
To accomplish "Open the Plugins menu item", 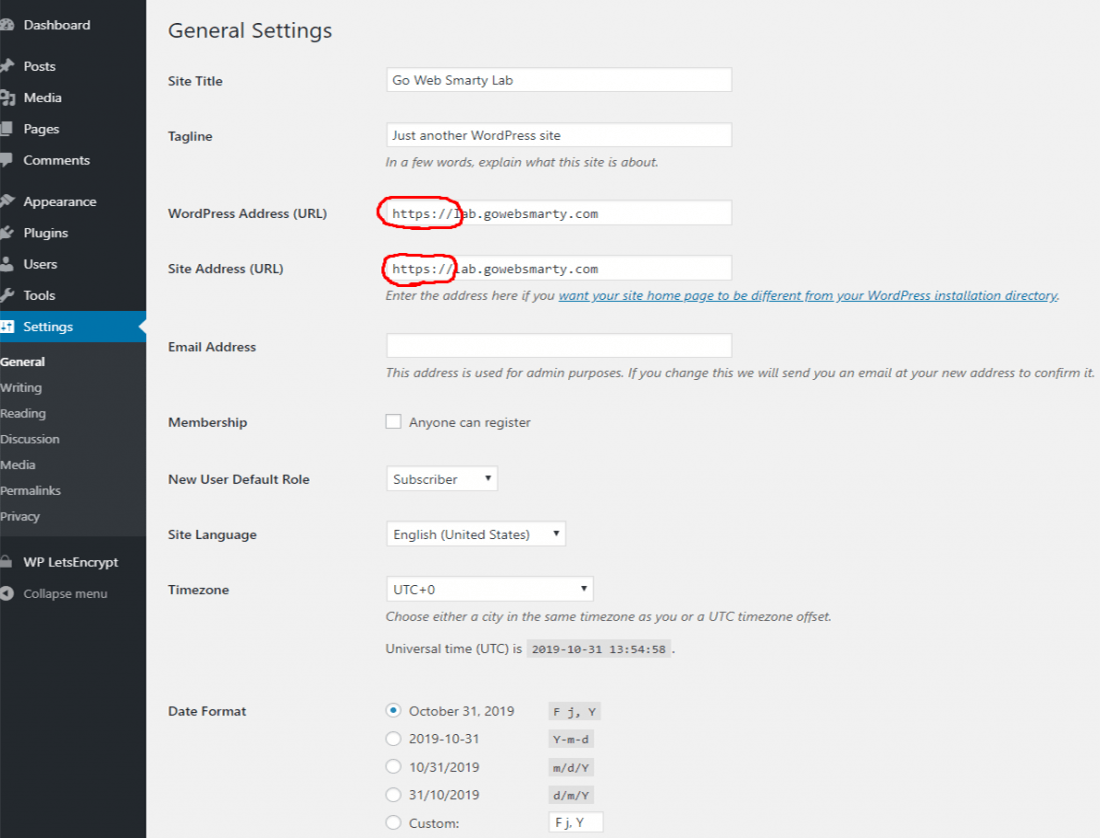I will tap(46, 233).
